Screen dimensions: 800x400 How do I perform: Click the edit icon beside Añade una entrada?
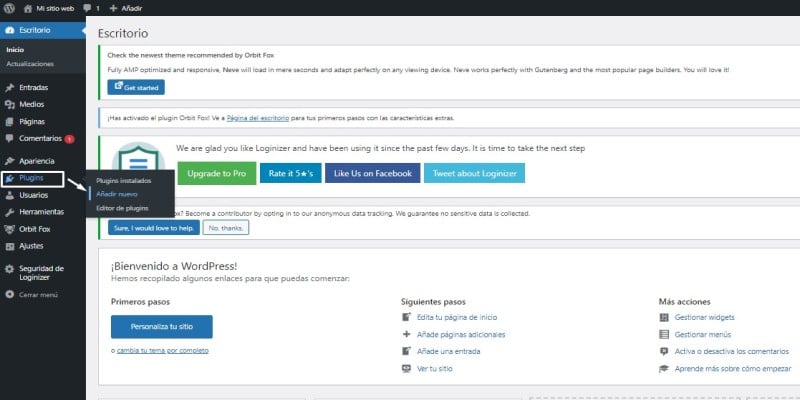coord(407,351)
